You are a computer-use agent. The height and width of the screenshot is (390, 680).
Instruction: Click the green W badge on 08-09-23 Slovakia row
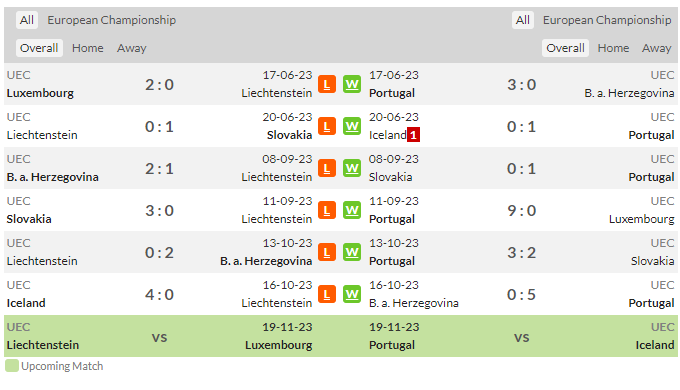coord(352,168)
